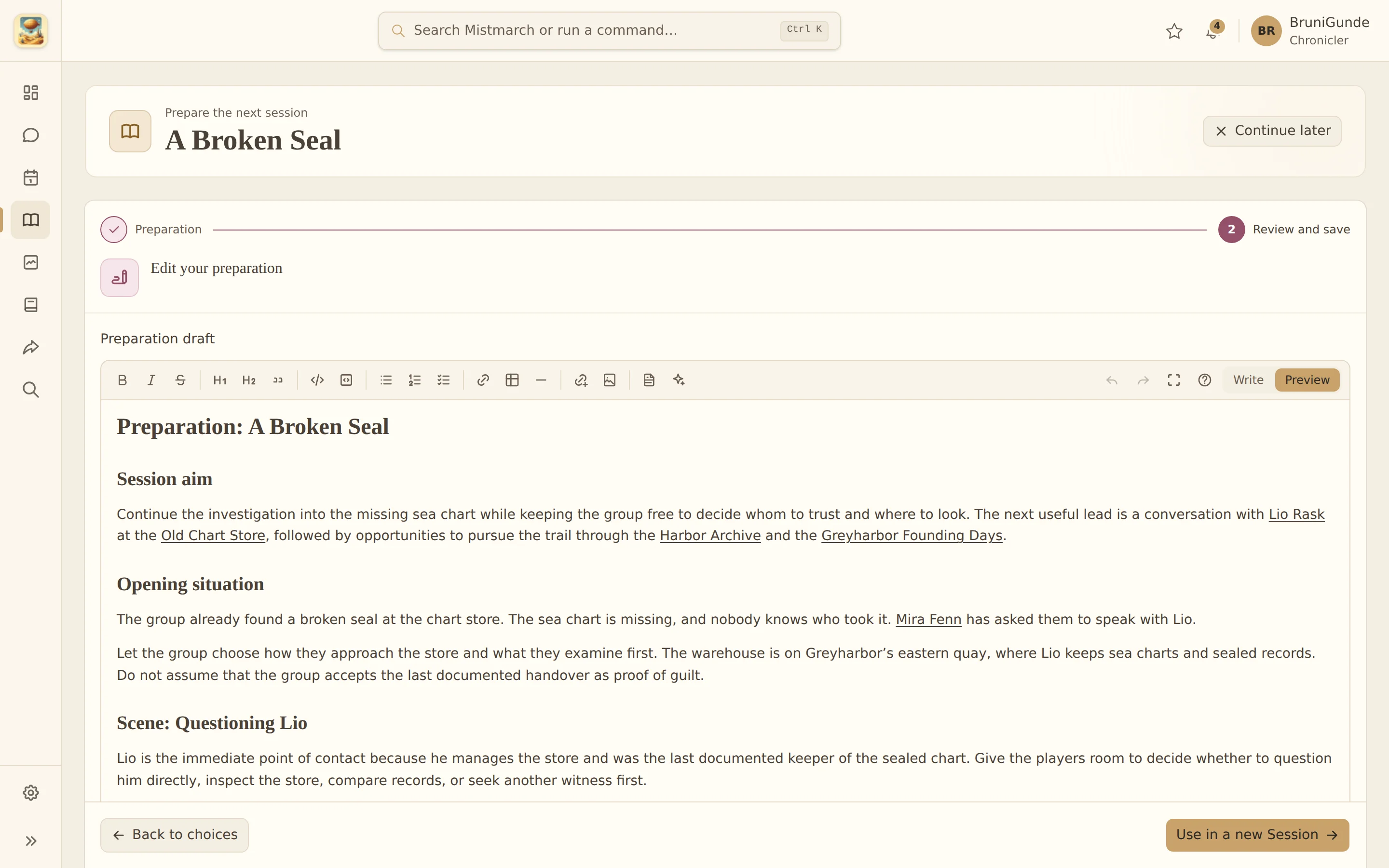Insert Heading 1
1389x868 pixels.
[x=220, y=380]
